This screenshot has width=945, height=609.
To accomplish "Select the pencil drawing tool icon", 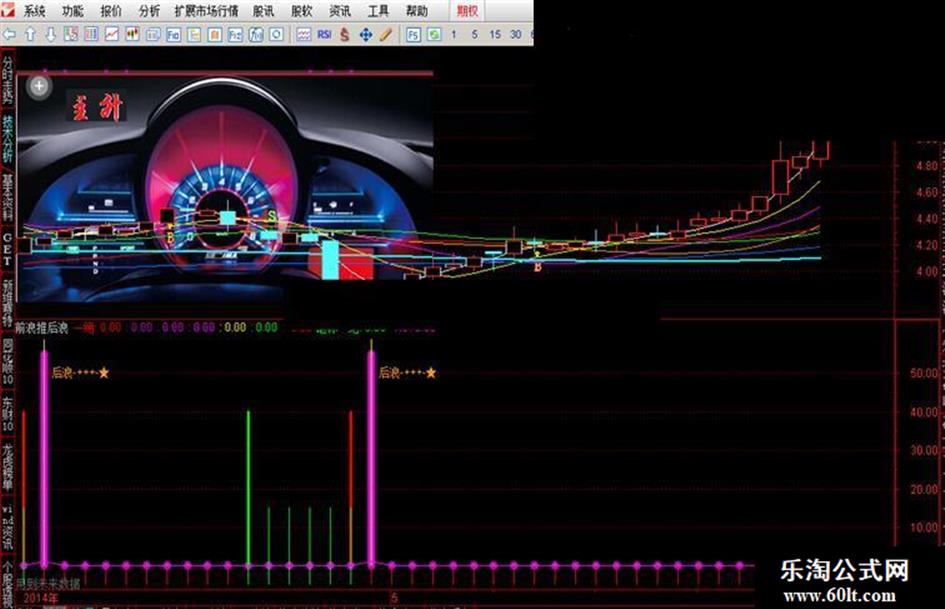I will [386, 34].
